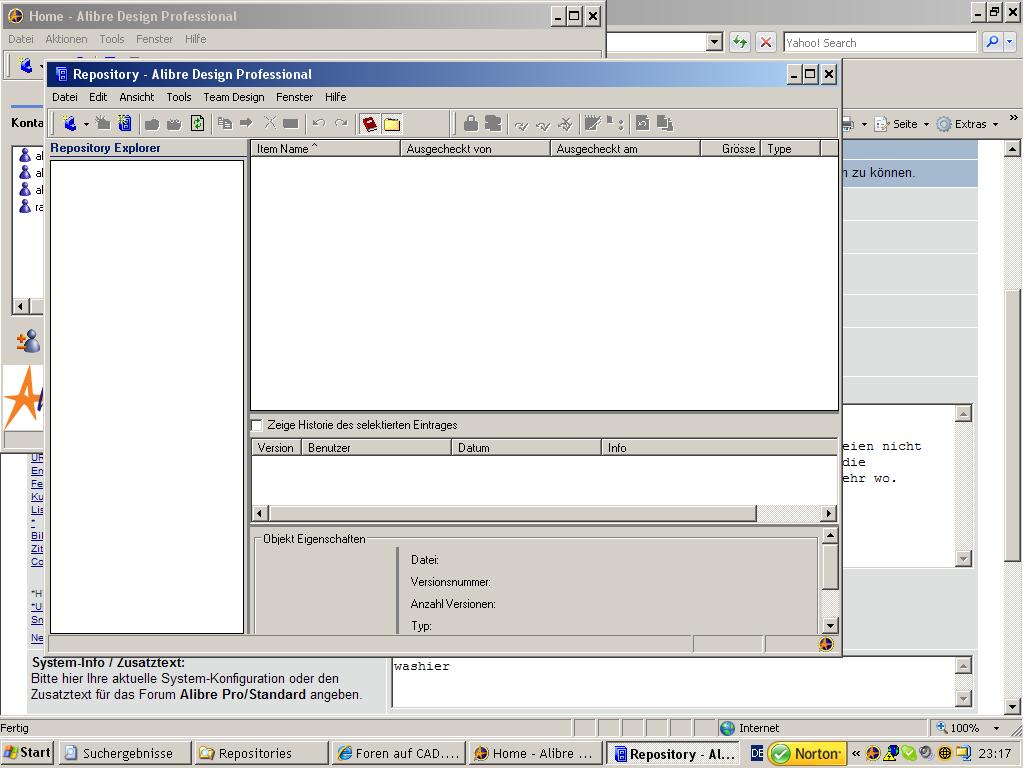Click the Ausgecheckt am column header
The height and width of the screenshot is (768, 1024).
626,148
